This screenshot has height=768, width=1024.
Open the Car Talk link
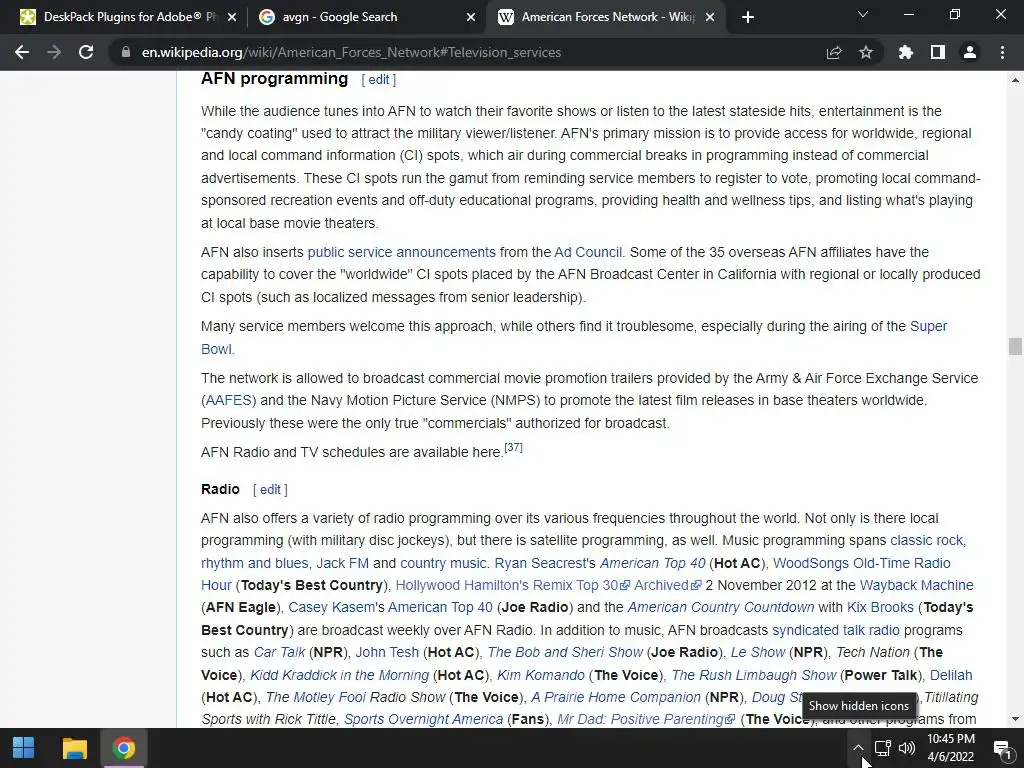279,652
